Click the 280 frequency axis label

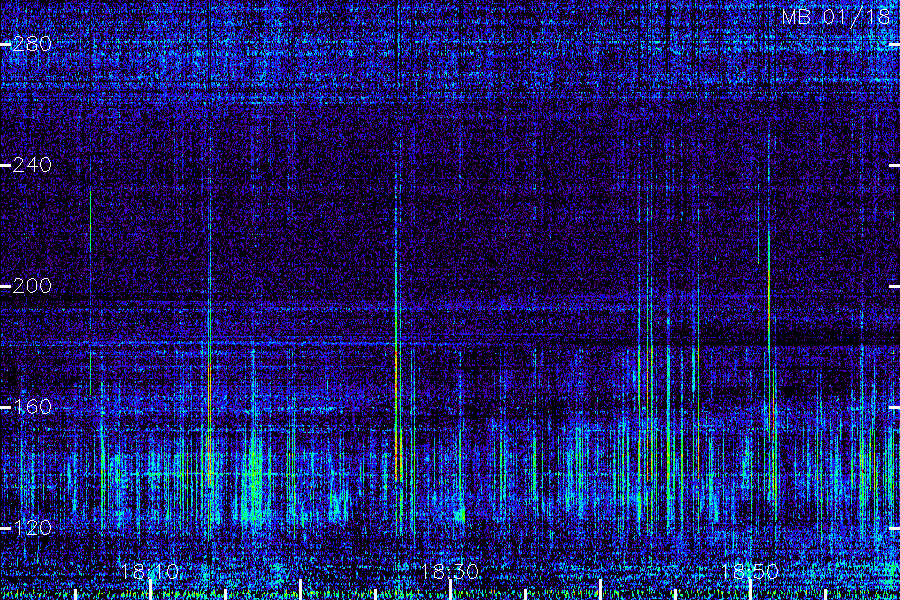click(32, 44)
